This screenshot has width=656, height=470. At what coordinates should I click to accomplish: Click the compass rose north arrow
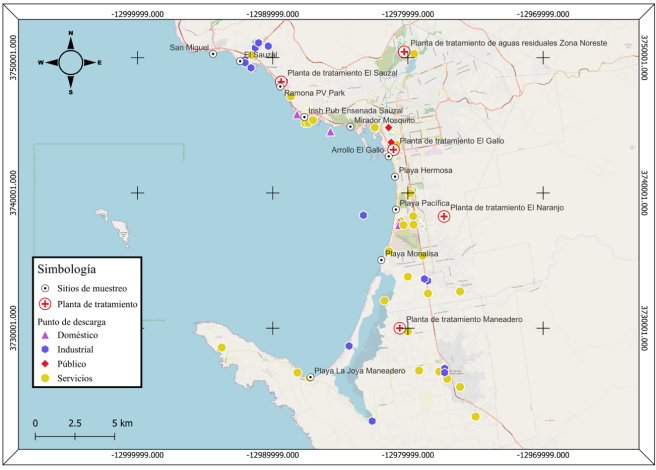point(71,38)
